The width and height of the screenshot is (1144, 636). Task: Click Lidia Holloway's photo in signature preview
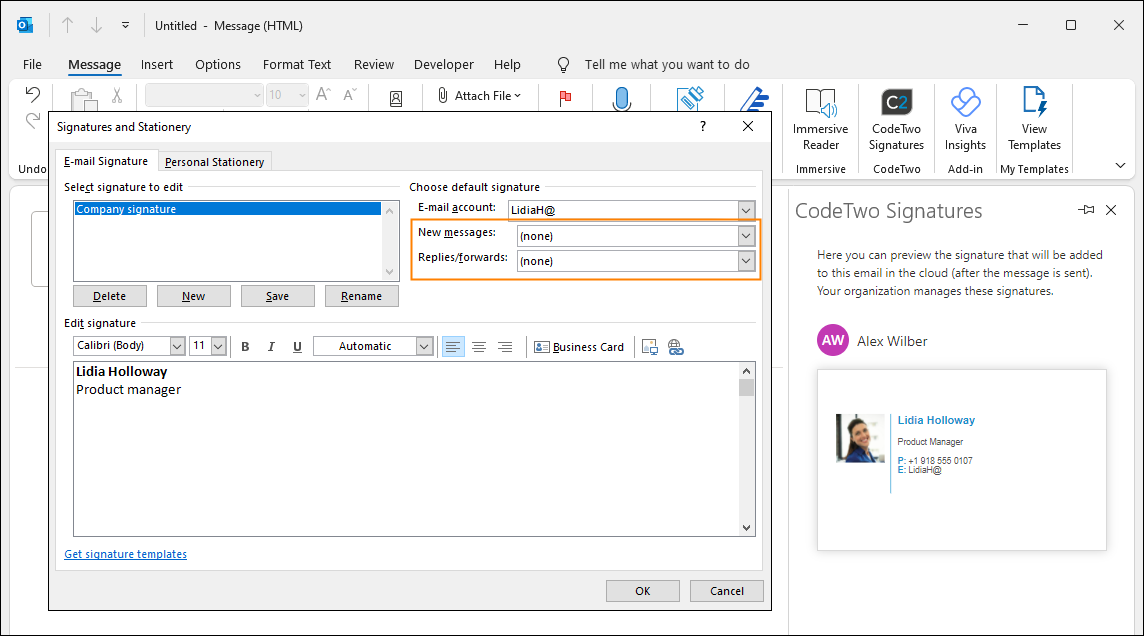tap(860, 438)
